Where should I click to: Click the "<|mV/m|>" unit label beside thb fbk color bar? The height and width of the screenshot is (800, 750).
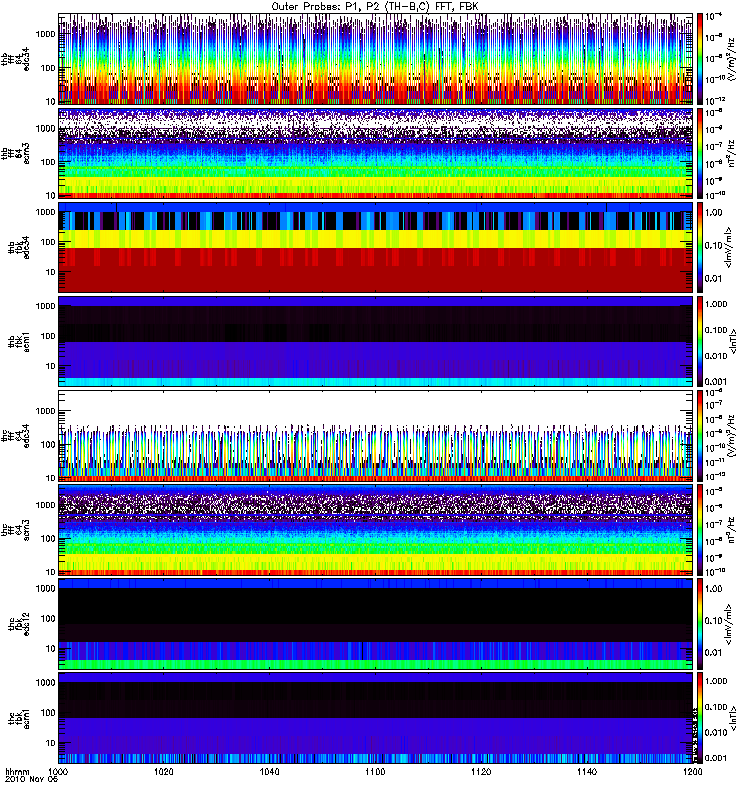pos(730,247)
